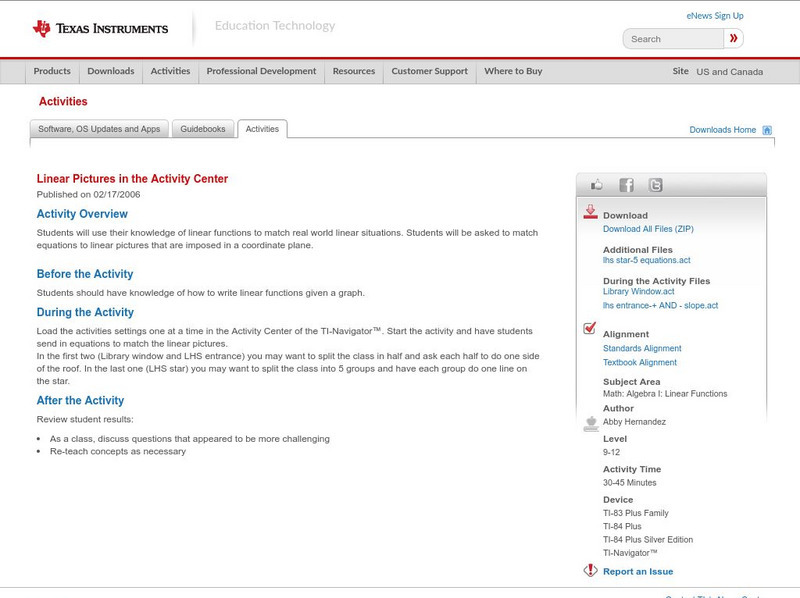This screenshot has height=598, width=800.
Task: Open the Products menu
Action: tap(52, 72)
